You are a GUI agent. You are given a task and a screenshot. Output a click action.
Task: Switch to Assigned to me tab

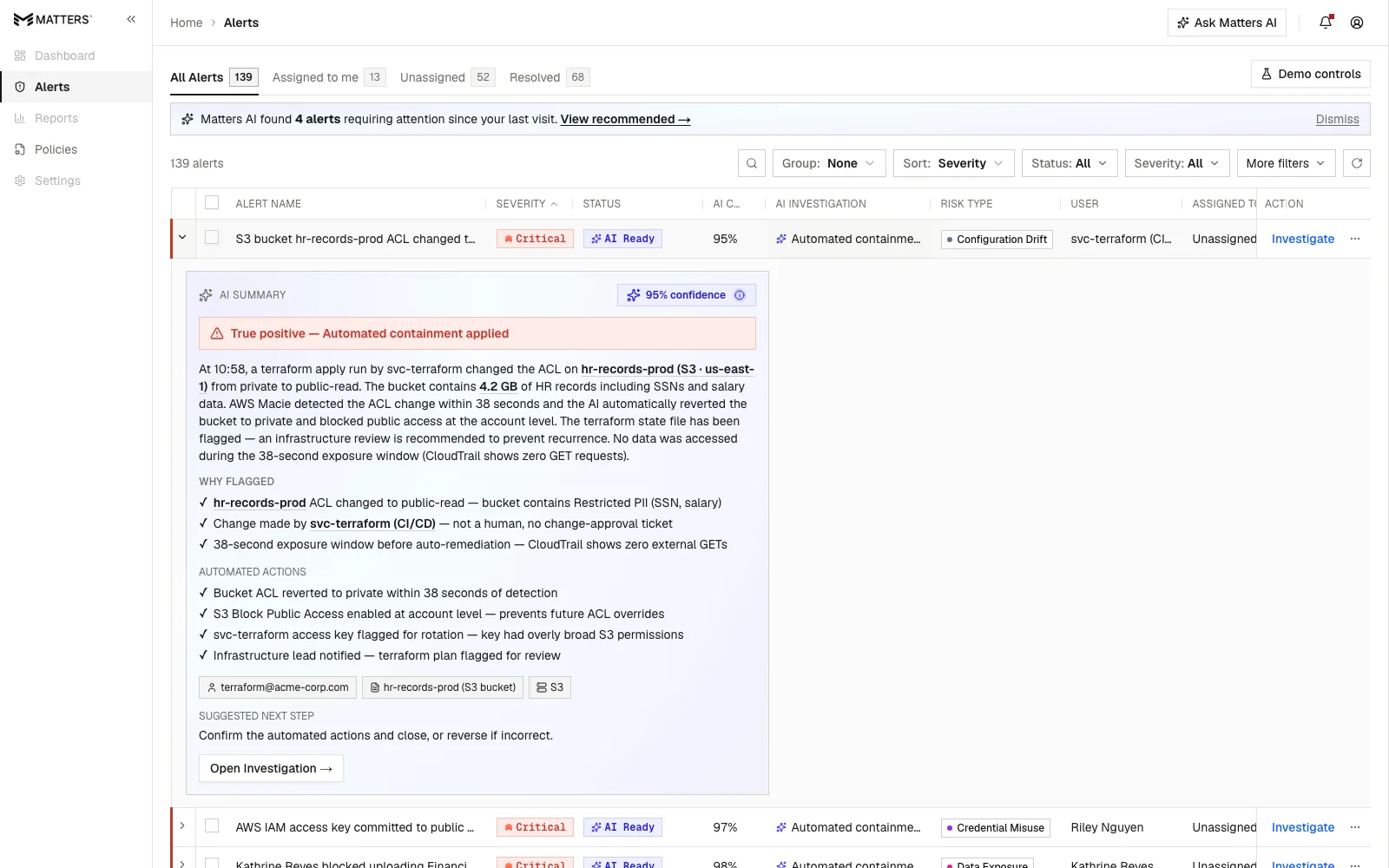pyautogui.click(x=328, y=77)
